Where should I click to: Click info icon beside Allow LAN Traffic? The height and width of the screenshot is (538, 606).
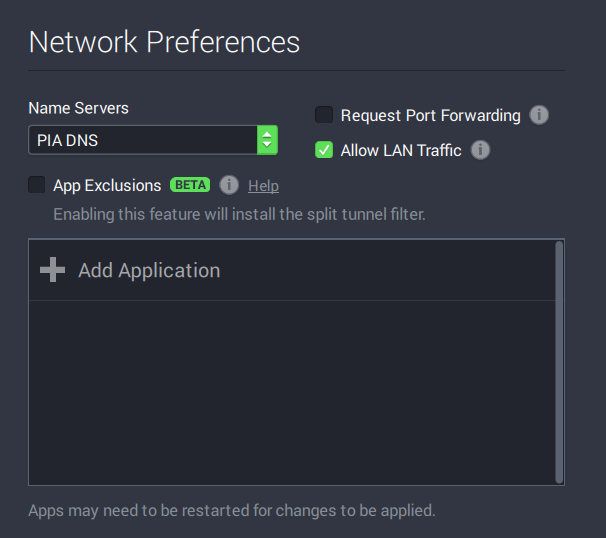(480, 150)
